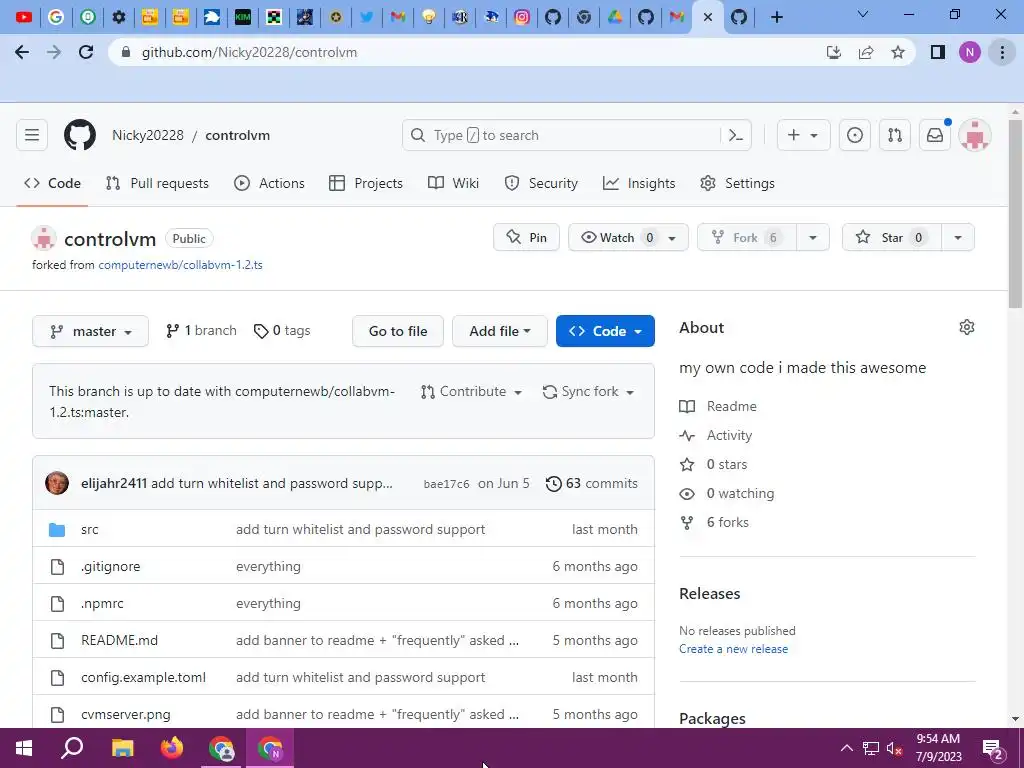Screen dimensions: 1024x768
Task: Switch to the Twitter browser tab
Action: (367, 17)
